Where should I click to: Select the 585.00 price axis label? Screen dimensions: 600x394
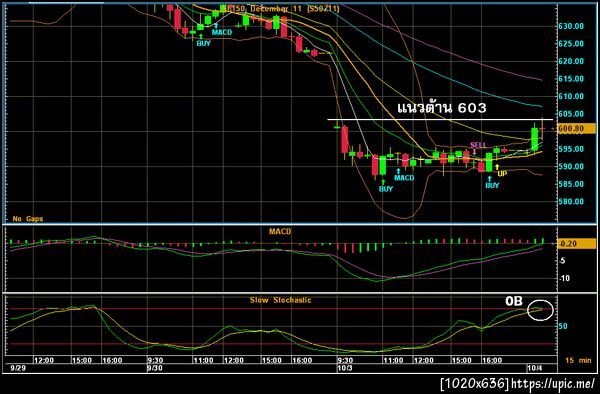coord(571,184)
